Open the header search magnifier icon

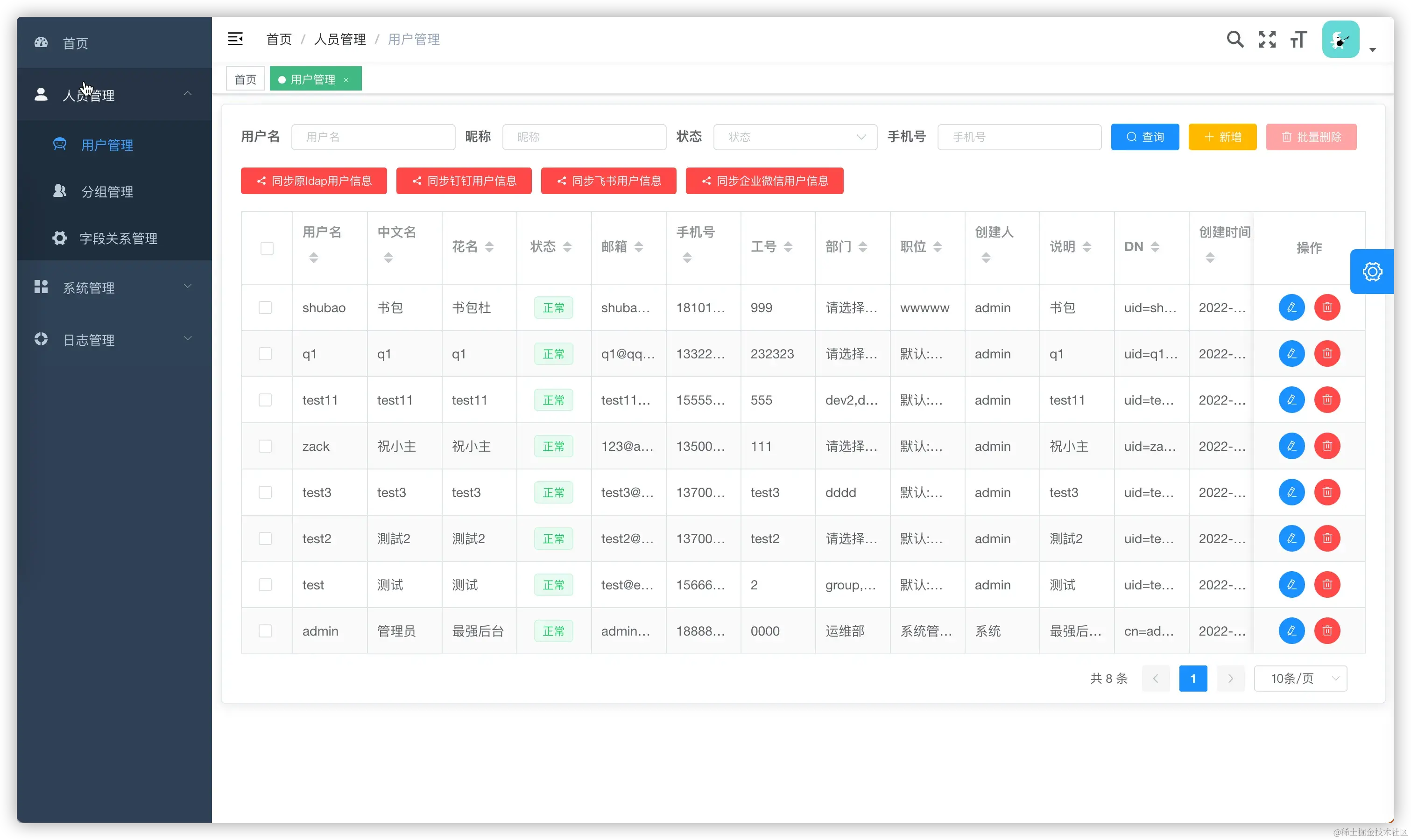(1235, 39)
